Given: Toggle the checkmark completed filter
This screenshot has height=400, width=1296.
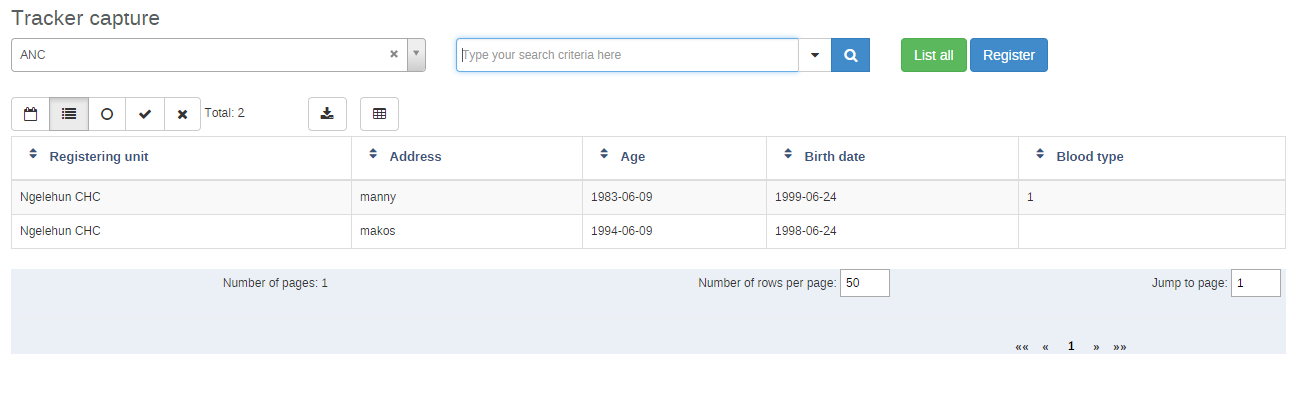Looking at the screenshot, I should coord(145,114).
